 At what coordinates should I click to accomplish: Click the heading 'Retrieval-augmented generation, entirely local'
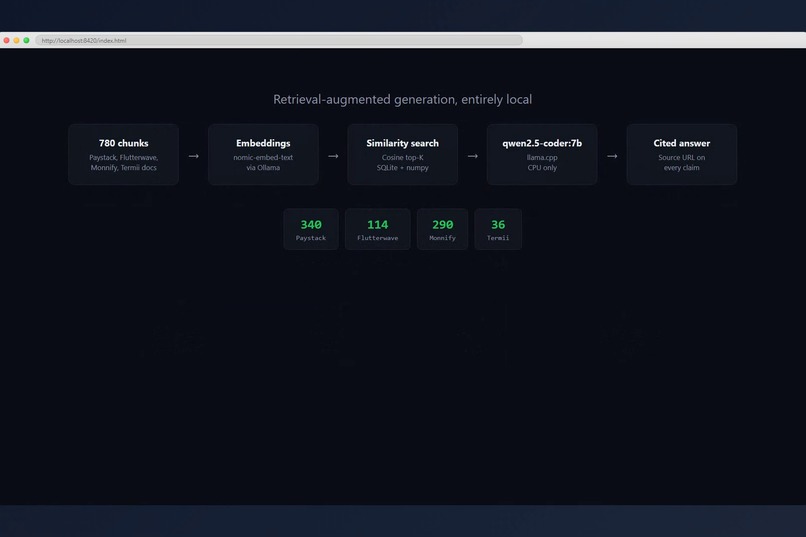(x=402, y=99)
